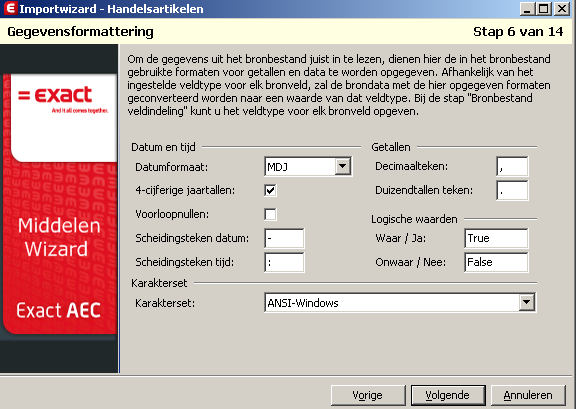576x409 pixels.
Task: Click the Decimaalteken input field
Action: click(512, 166)
